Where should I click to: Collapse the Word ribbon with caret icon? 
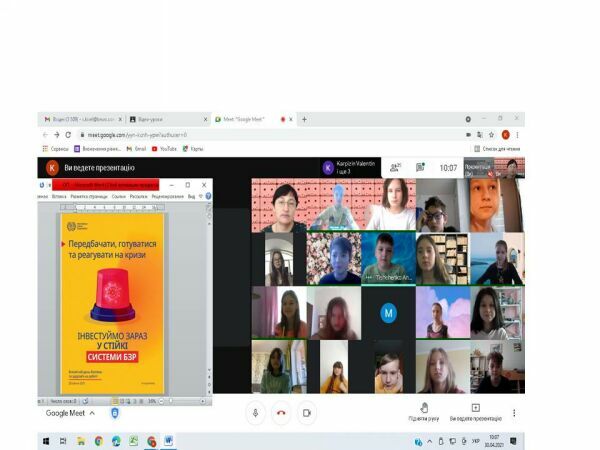tap(201, 196)
